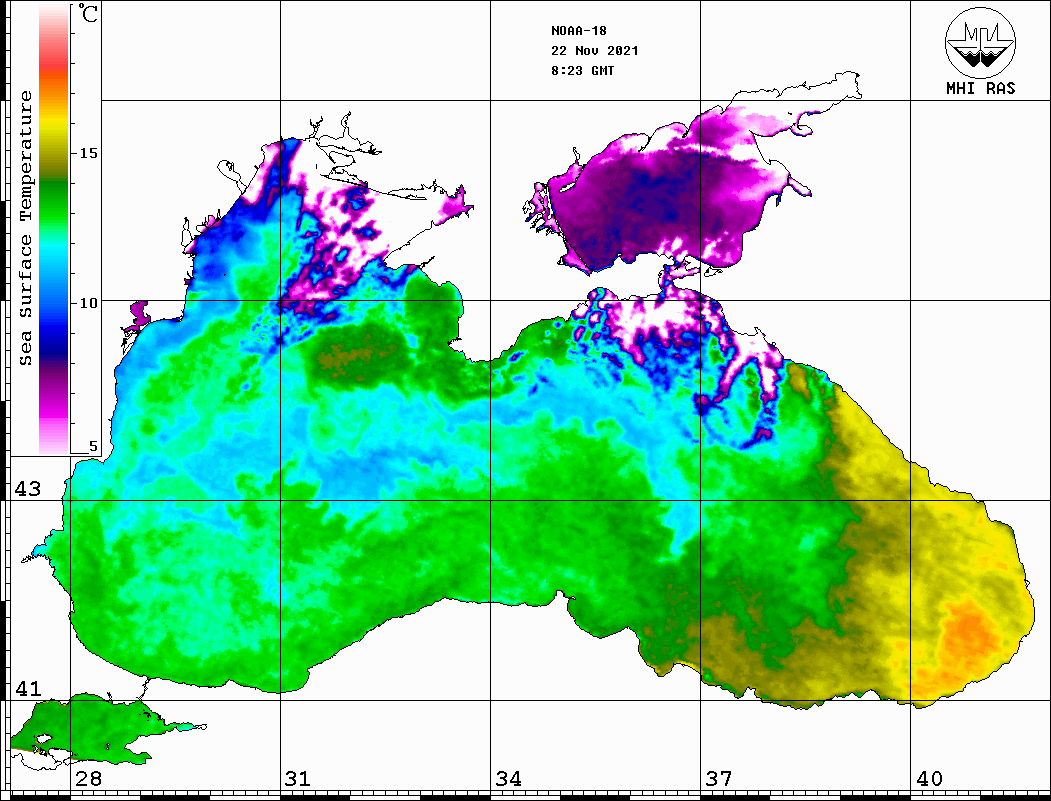The height and width of the screenshot is (801, 1051).
Task: Click the '8:23 GMT' time text
Action: (x=582, y=70)
